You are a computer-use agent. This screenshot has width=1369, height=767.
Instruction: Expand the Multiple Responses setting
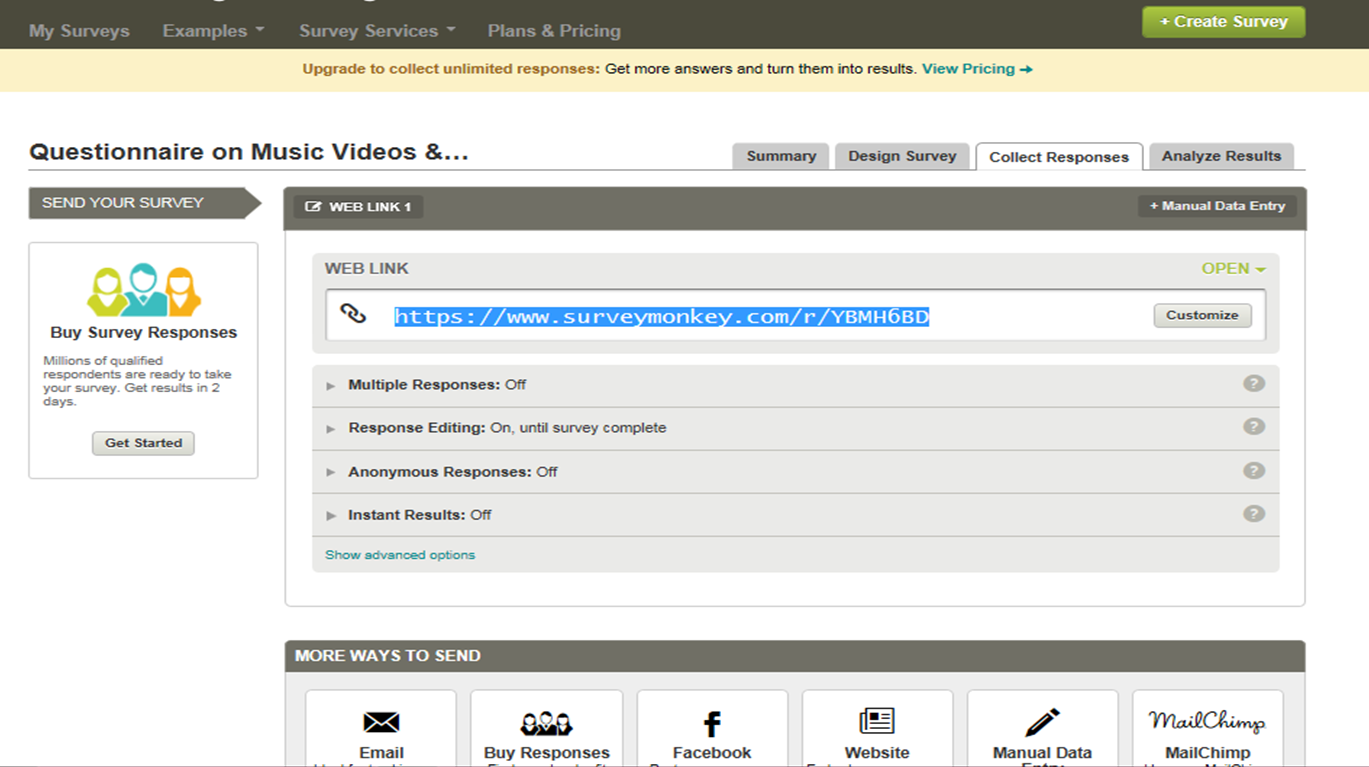coord(331,385)
